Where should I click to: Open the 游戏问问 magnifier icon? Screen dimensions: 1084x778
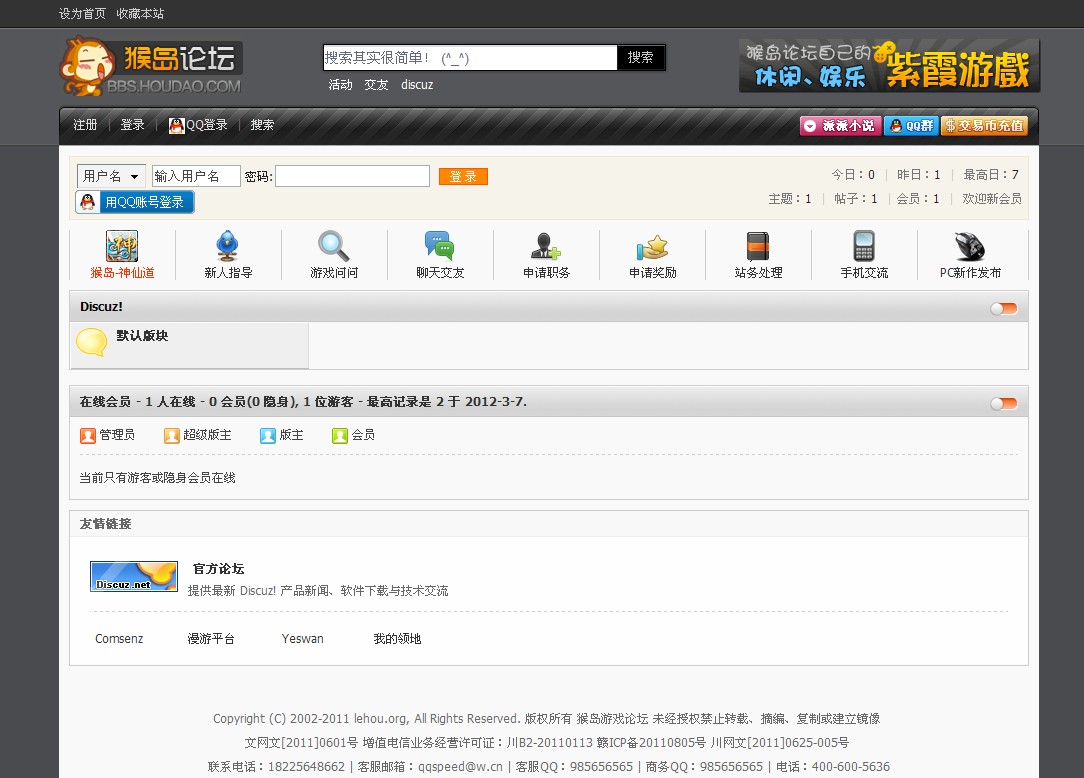[333, 246]
